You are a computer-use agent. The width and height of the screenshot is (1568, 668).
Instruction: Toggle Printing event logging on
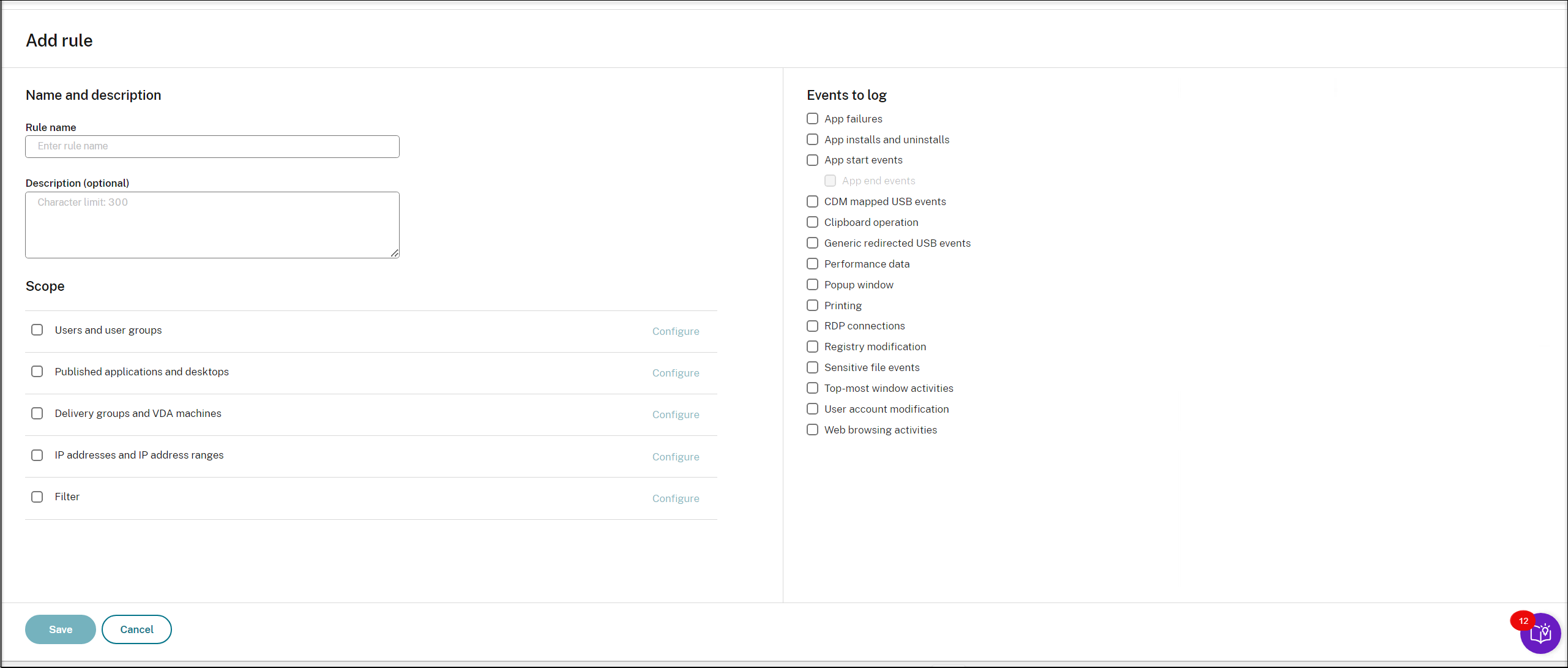(x=812, y=305)
